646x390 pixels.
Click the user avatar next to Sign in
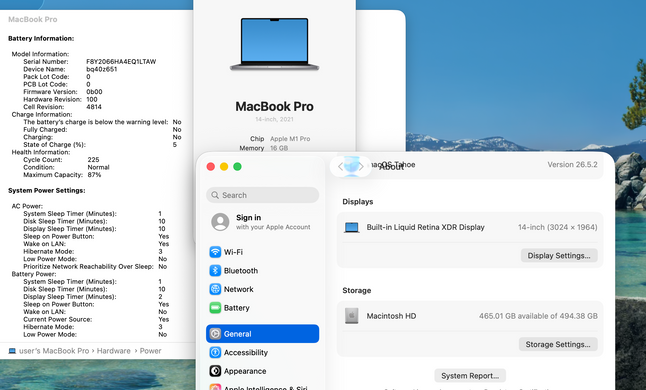click(x=220, y=222)
